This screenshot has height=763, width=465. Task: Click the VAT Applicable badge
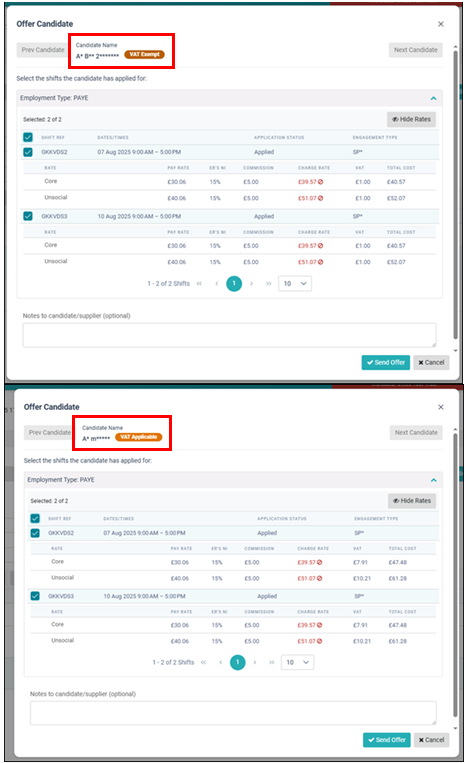pyautogui.click(x=139, y=437)
